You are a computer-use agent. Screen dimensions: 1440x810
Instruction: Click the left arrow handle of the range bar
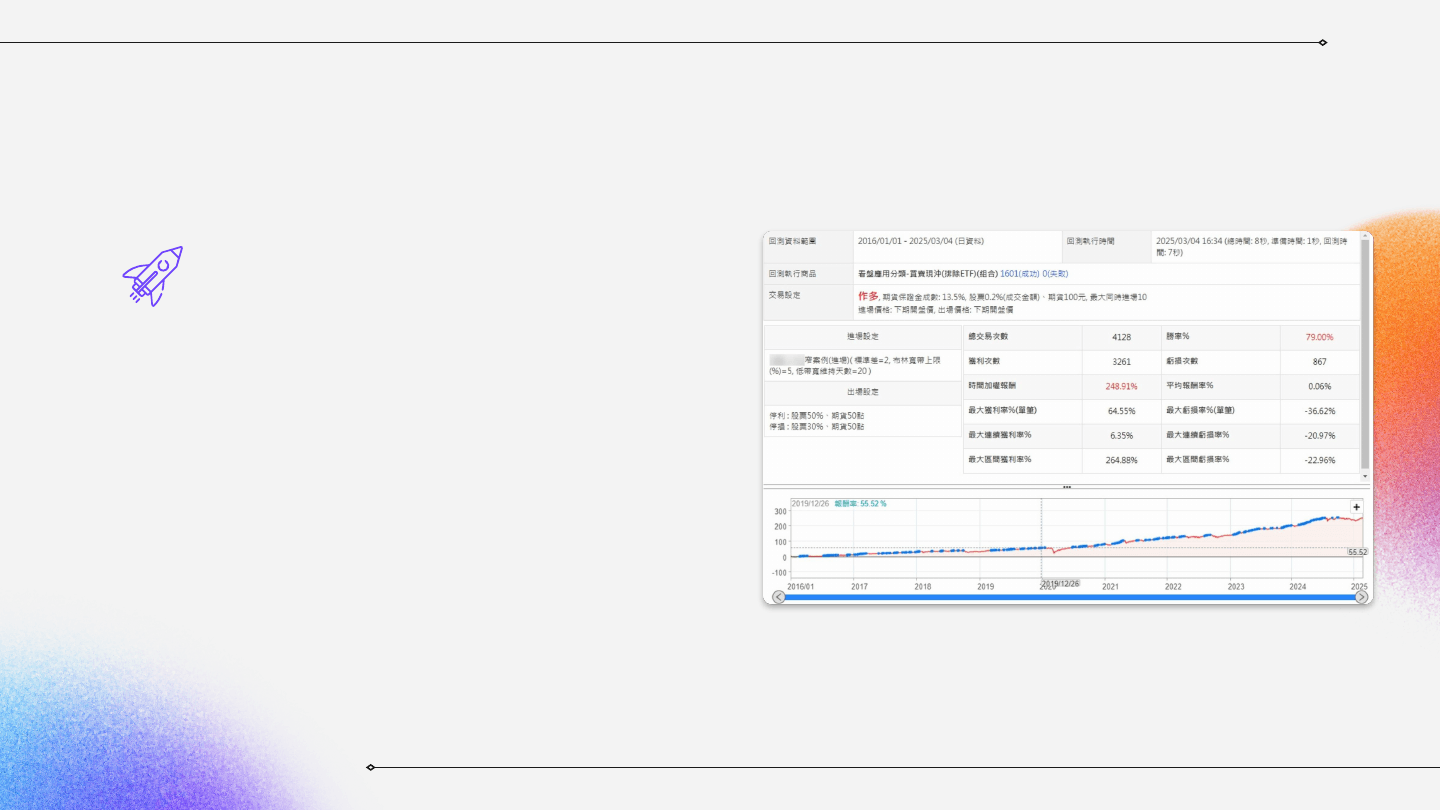[x=779, y=597]
